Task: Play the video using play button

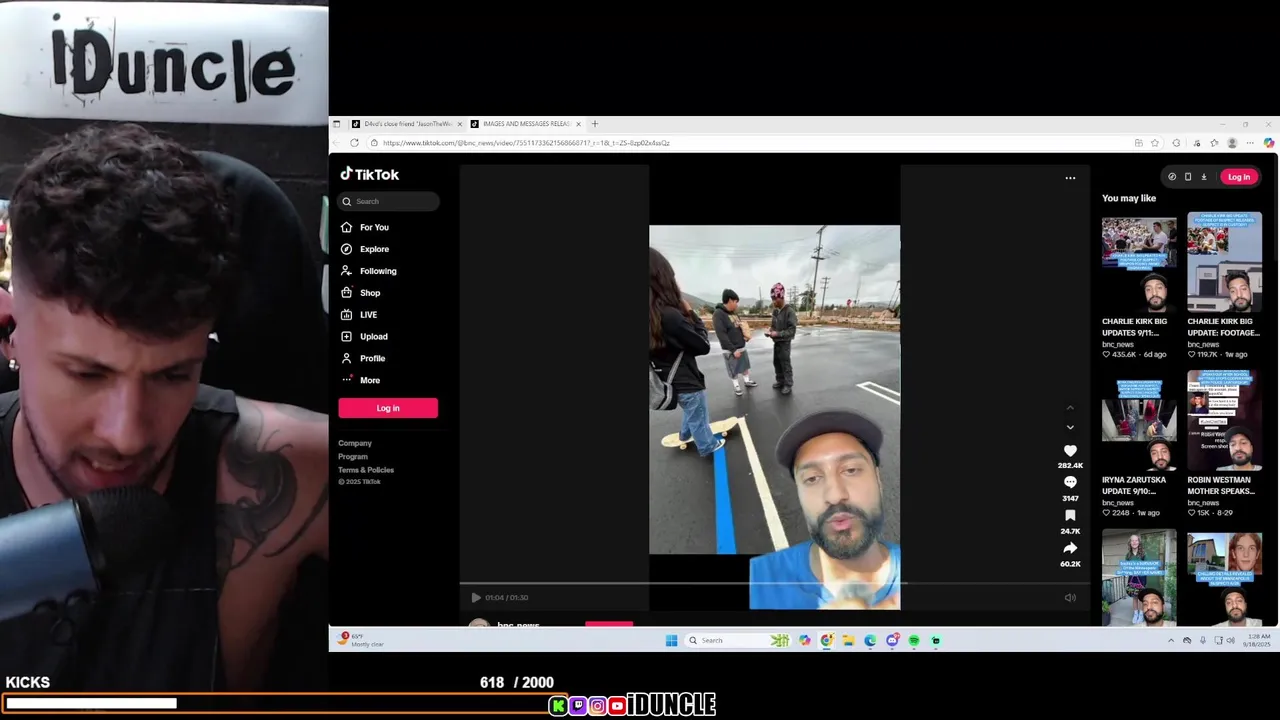Action: (x=476, y=598)
